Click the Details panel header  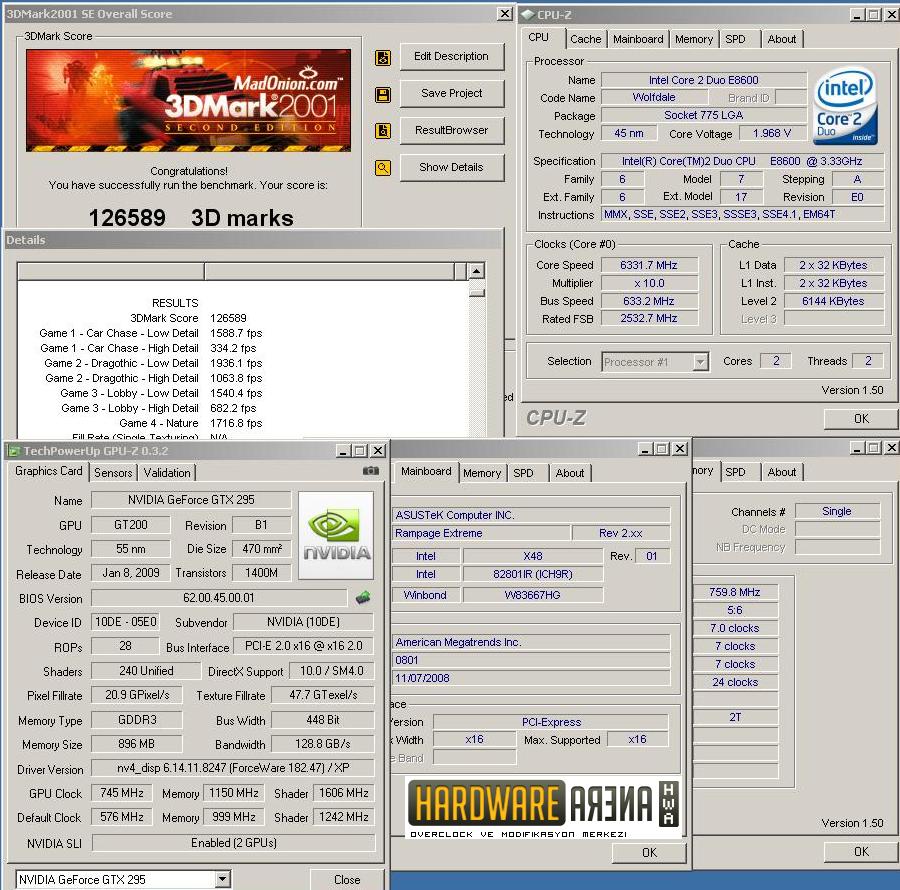click(253, 240)
